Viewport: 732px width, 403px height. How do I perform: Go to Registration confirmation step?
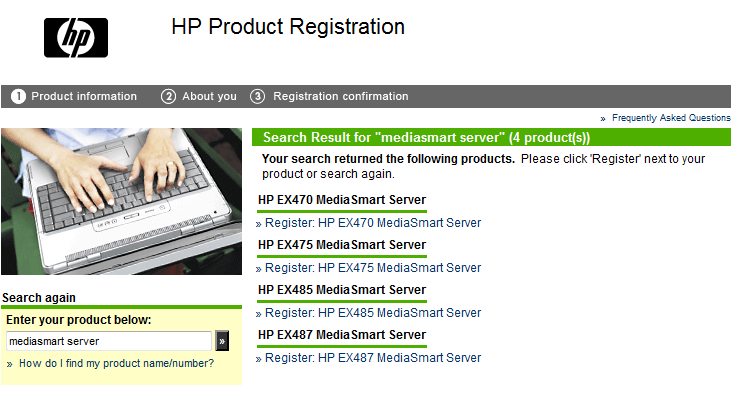coord(341,96)
